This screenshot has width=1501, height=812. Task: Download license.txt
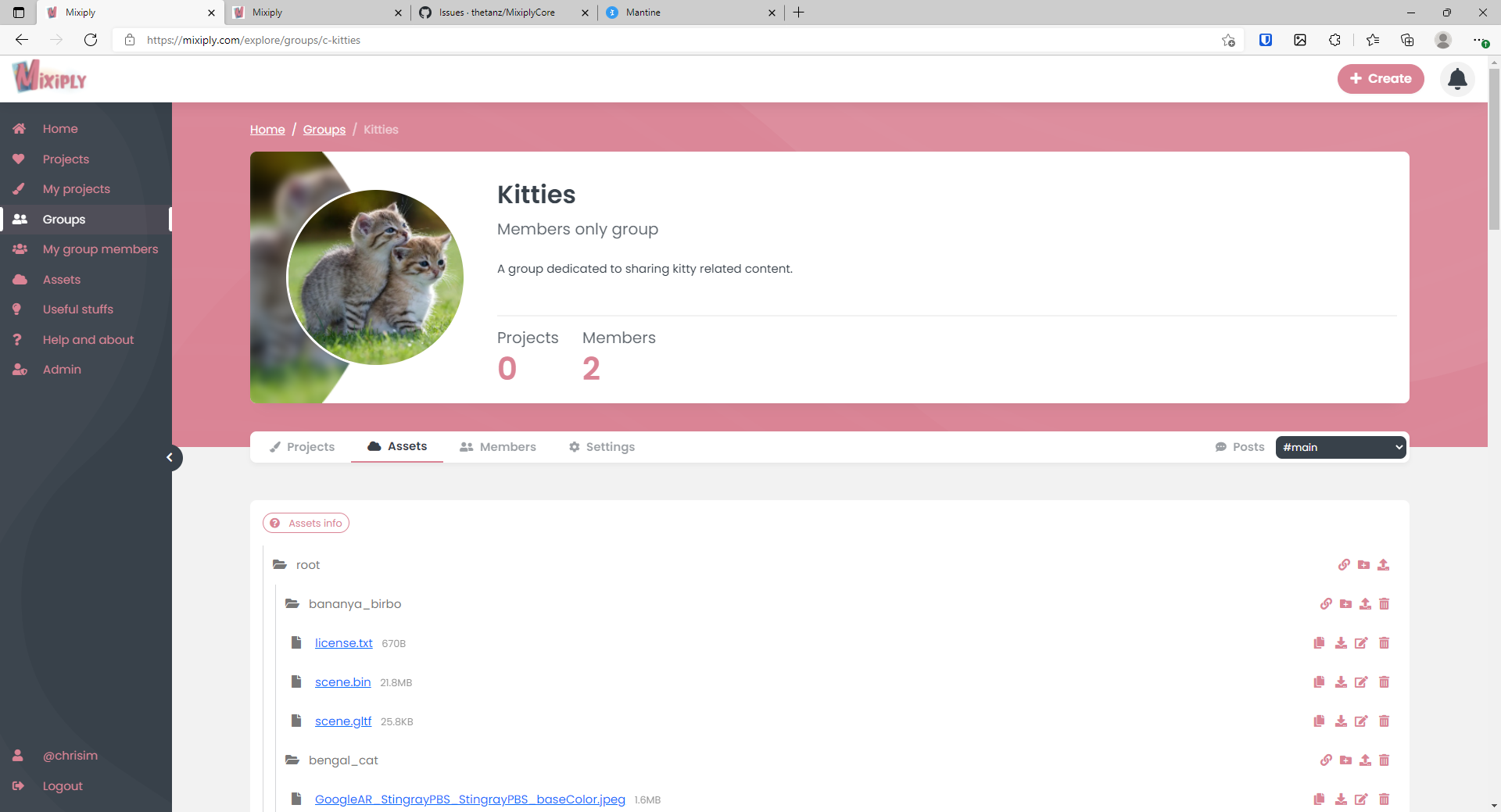click(x=1341, y=642)
